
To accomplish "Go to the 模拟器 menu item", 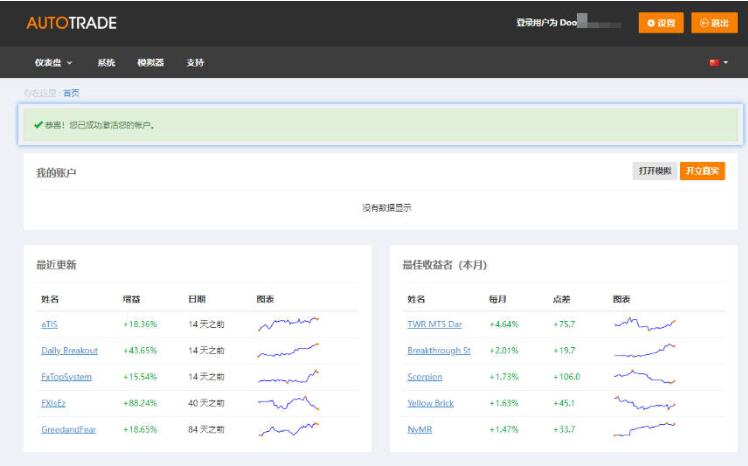I will point(150,63).
